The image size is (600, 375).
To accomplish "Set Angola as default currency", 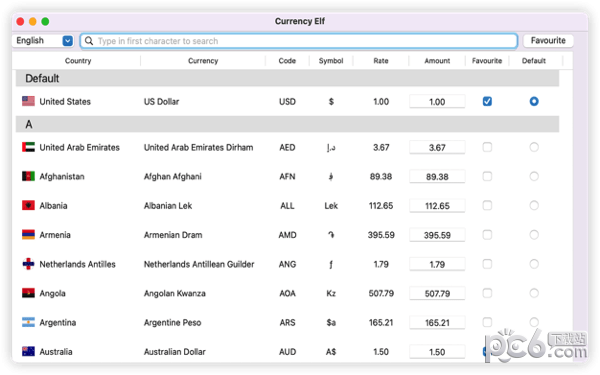I will [x=534, y=293].
